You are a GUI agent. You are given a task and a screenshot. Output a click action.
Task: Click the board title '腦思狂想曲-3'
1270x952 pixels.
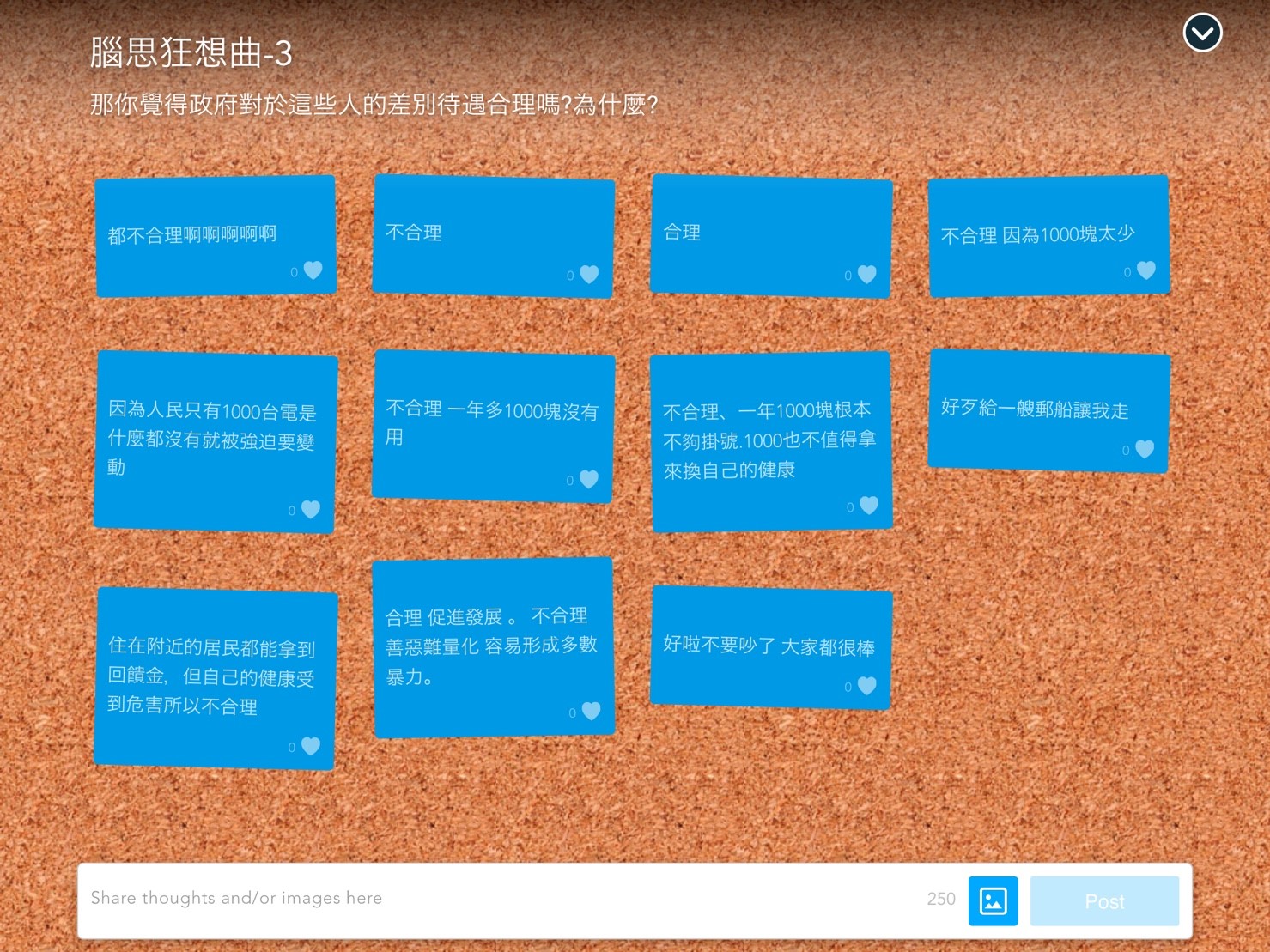[x=191, y=53]
